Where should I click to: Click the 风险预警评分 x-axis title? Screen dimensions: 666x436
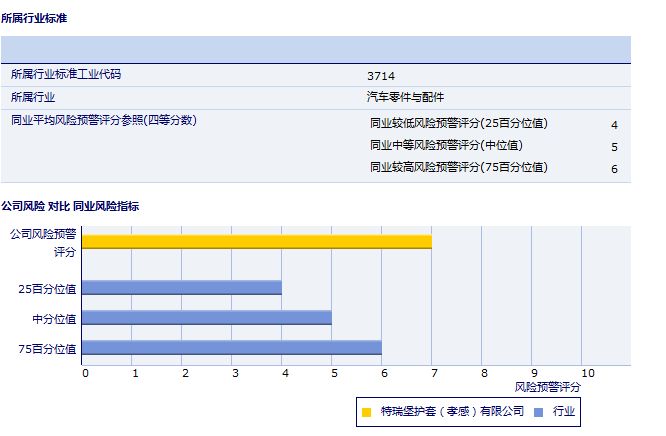pyautogui.click(x=548, y=386)
